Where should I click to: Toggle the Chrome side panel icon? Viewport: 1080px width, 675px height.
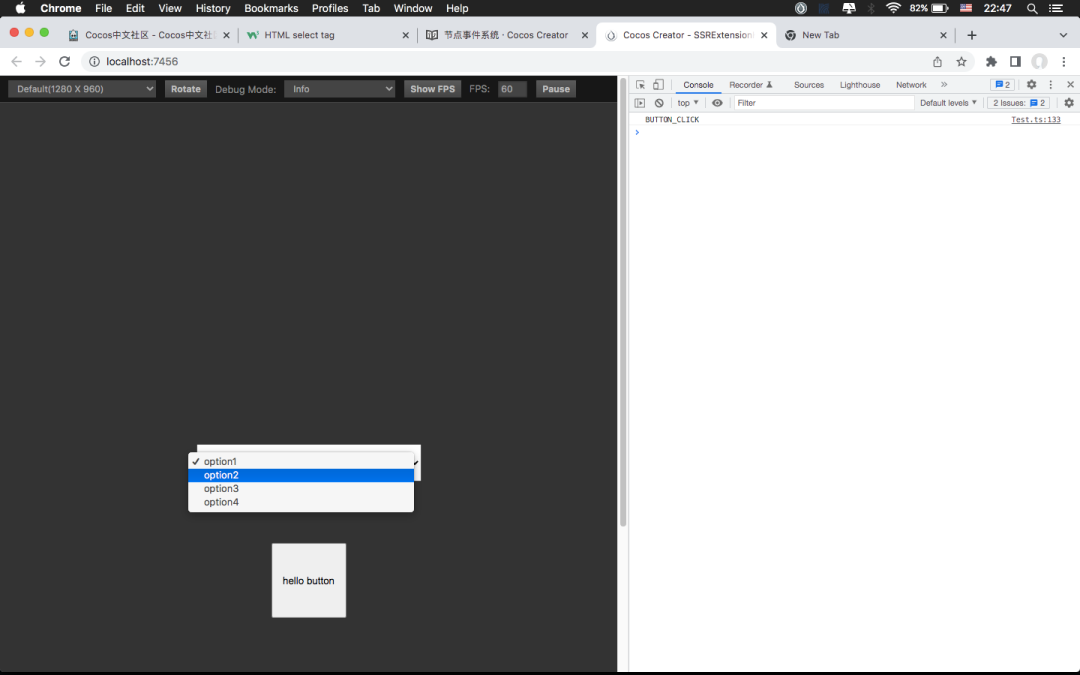[1015, 61]
